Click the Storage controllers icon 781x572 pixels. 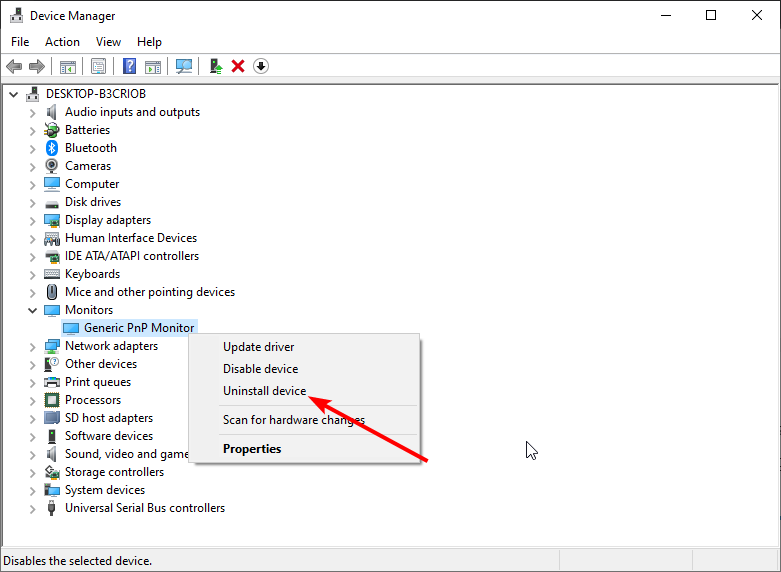(x=52, y=472)
